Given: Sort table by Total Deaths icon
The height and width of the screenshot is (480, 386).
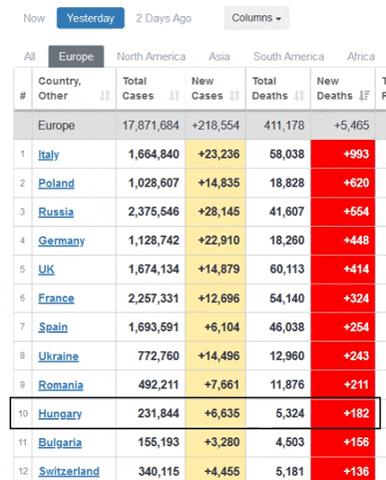Looking at the screenshot, I should point(299,96).
